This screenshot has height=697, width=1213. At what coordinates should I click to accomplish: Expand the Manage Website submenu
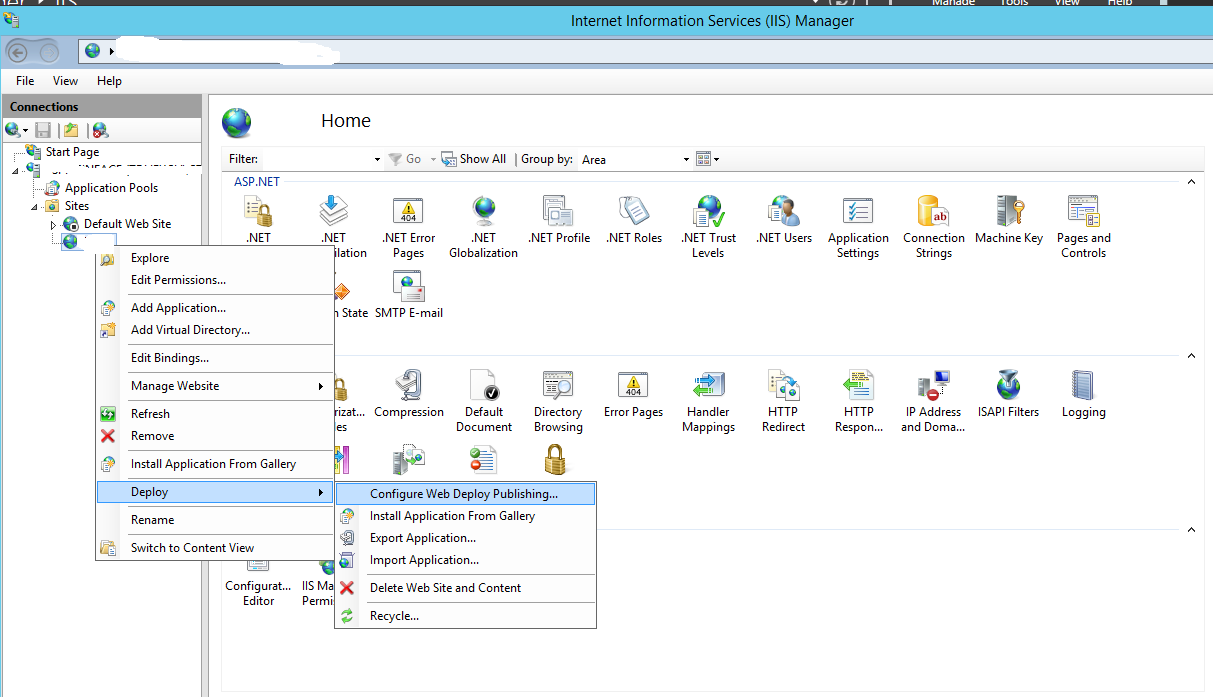click(x=215, y=386)
